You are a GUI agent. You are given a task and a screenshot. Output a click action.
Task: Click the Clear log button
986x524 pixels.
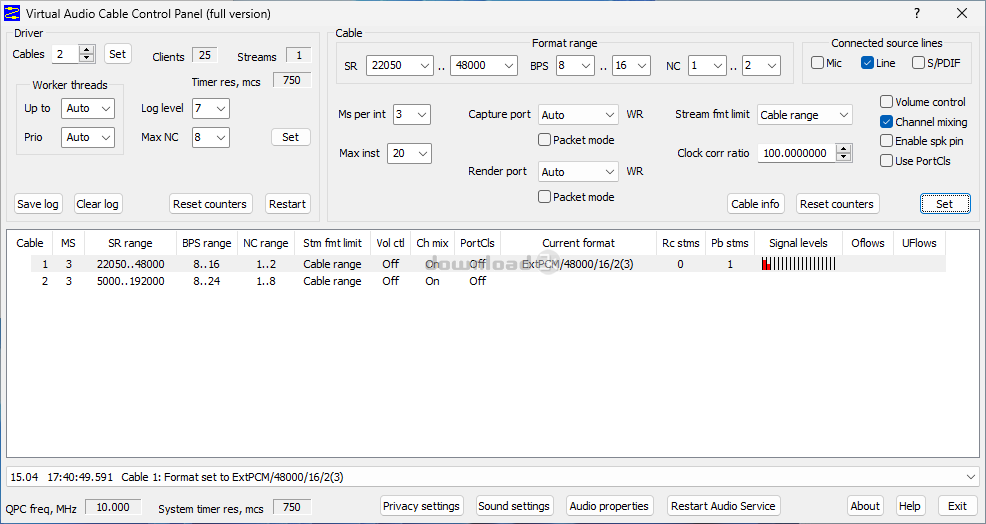click(97, 204)
